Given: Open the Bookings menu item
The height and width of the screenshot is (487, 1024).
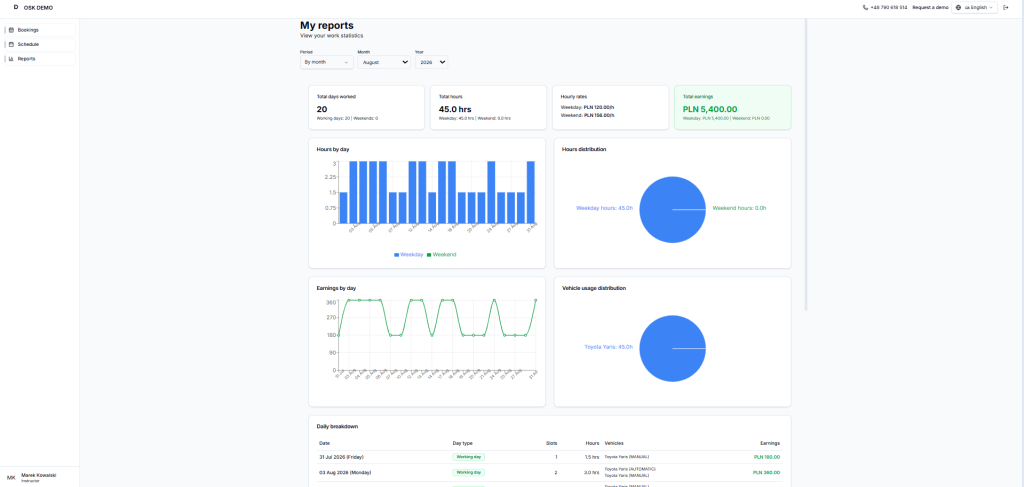Looking at the screenshot, I should coord(40,30).
